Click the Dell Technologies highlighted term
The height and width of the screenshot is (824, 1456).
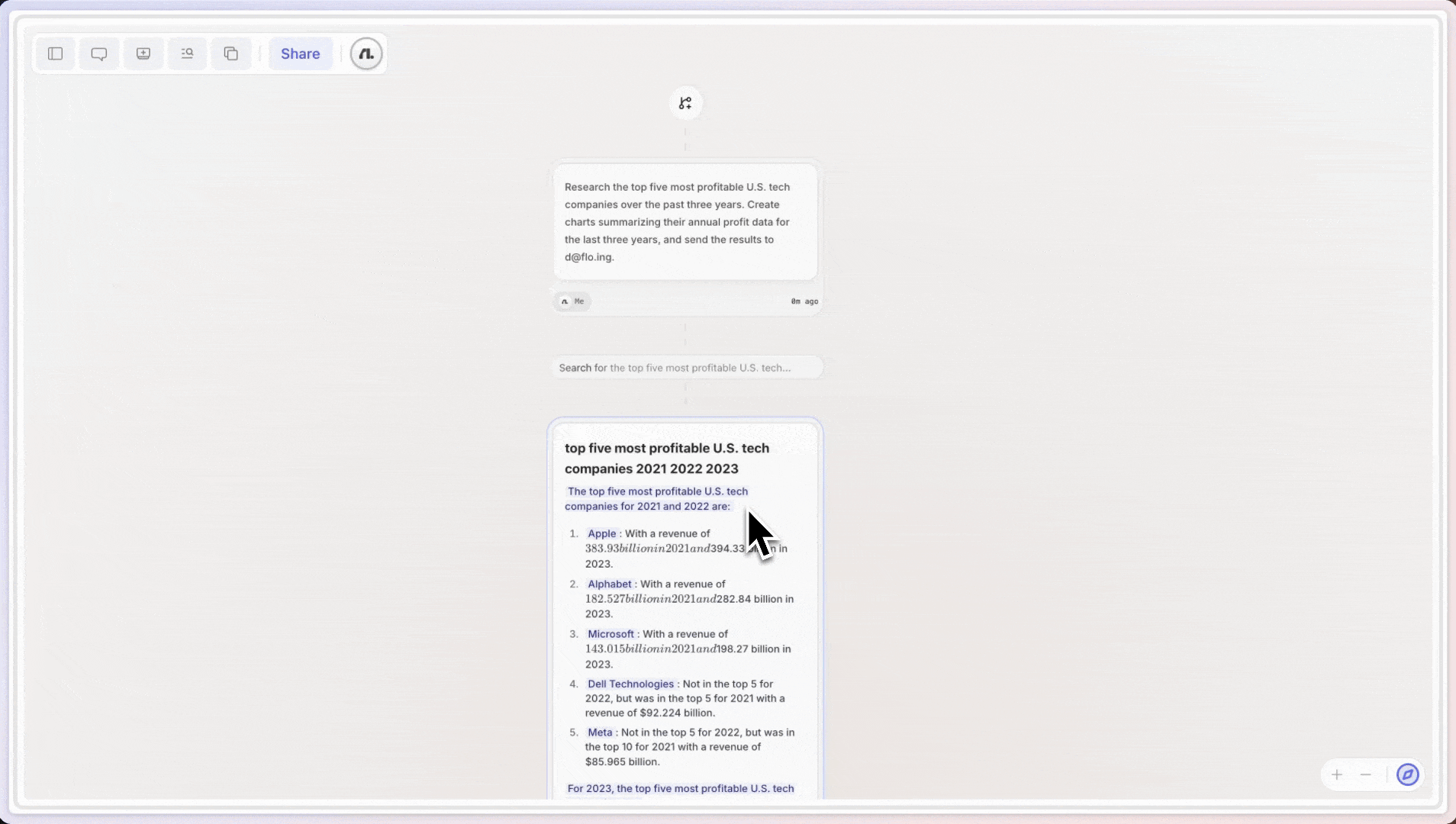(630, 684)
